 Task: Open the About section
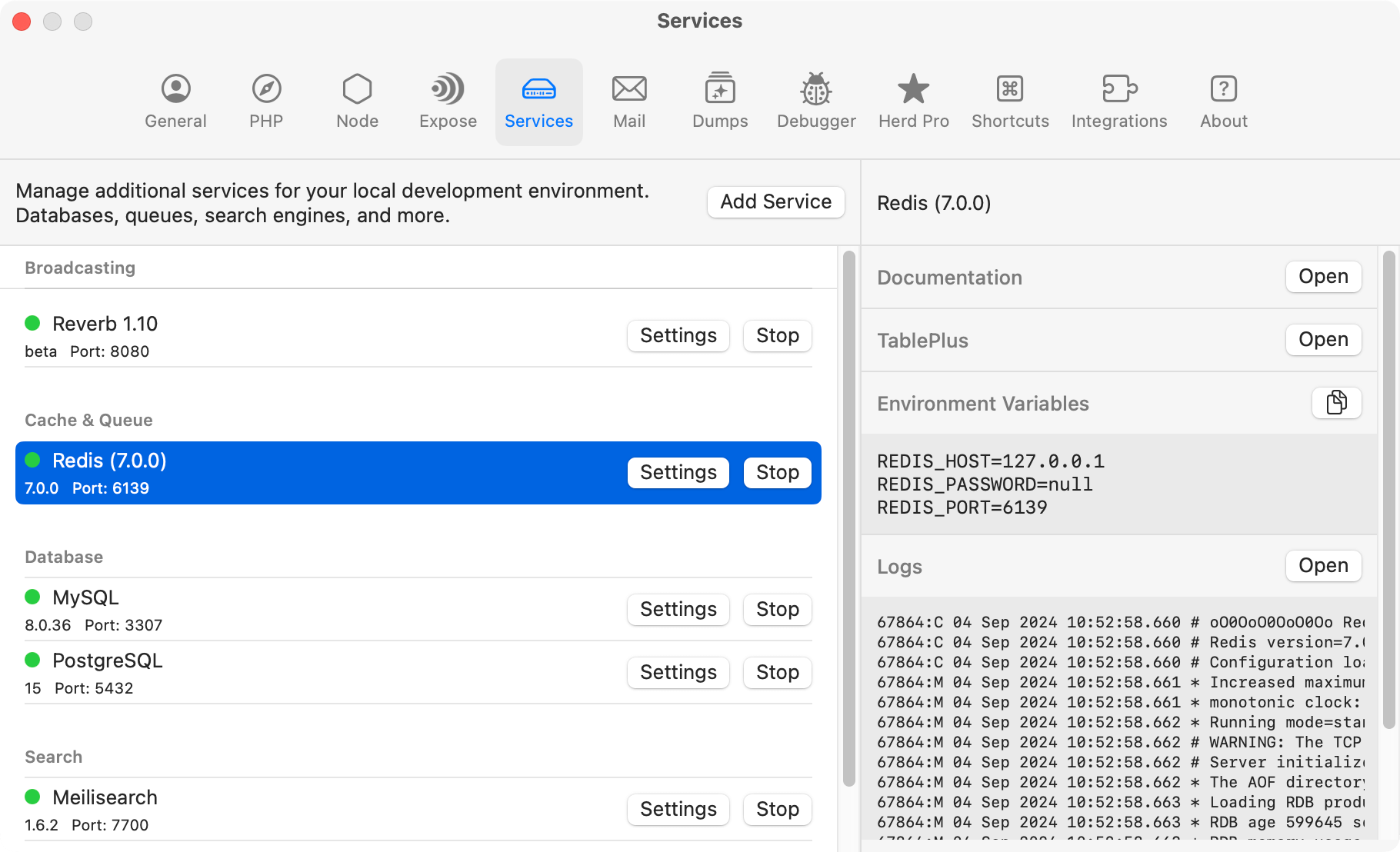pyautogui.click(x=1223, y=100)
